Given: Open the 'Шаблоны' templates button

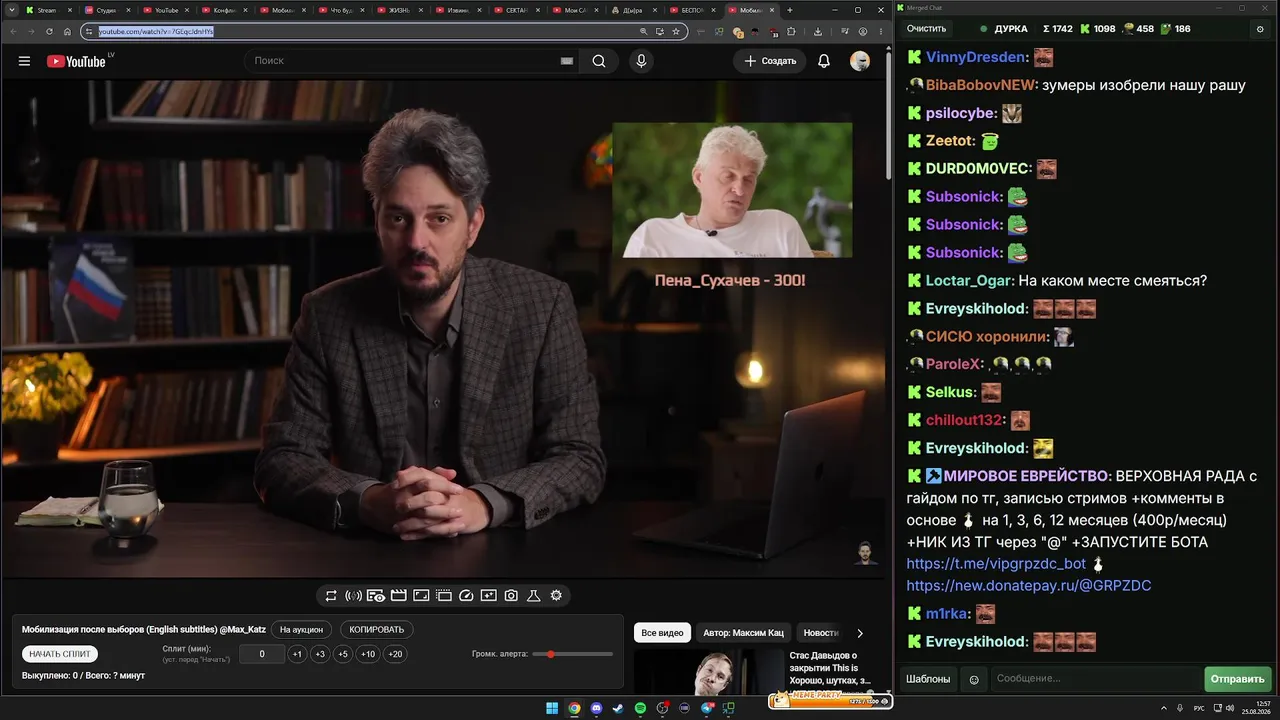Looking at the screenshot, I should (x=928, y=679).
